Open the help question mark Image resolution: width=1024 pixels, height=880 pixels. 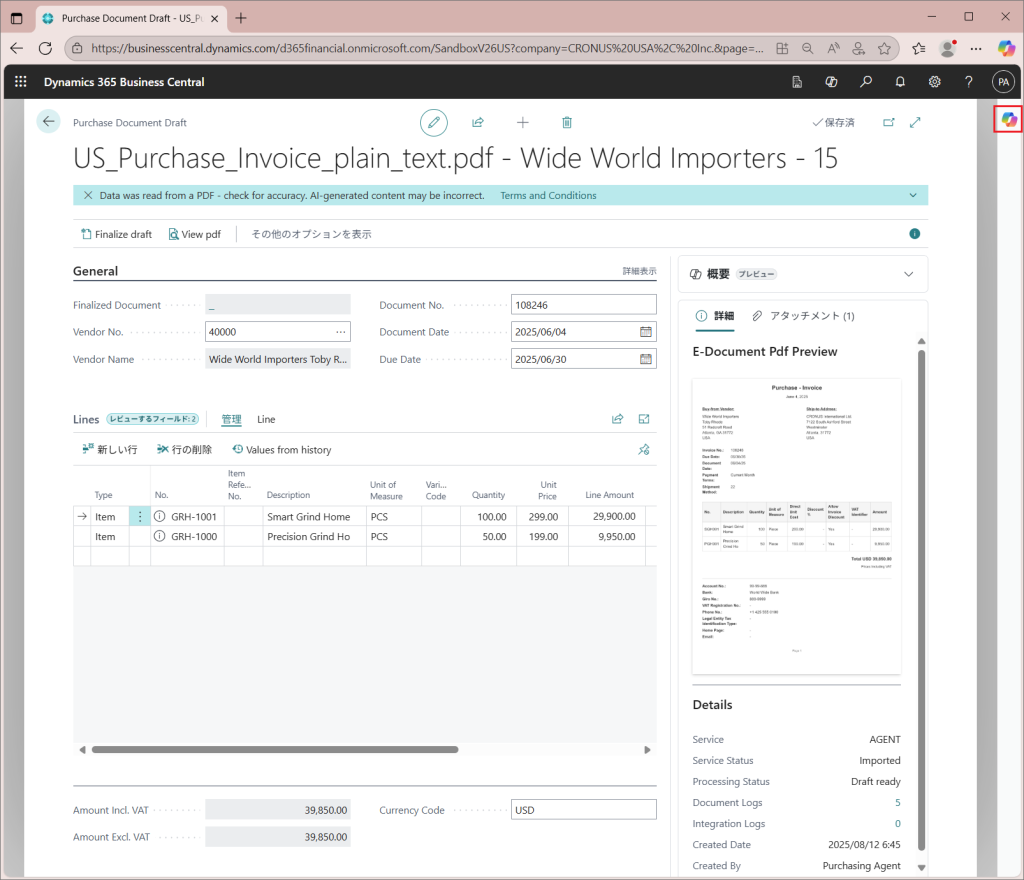click(x=968, y=82)
